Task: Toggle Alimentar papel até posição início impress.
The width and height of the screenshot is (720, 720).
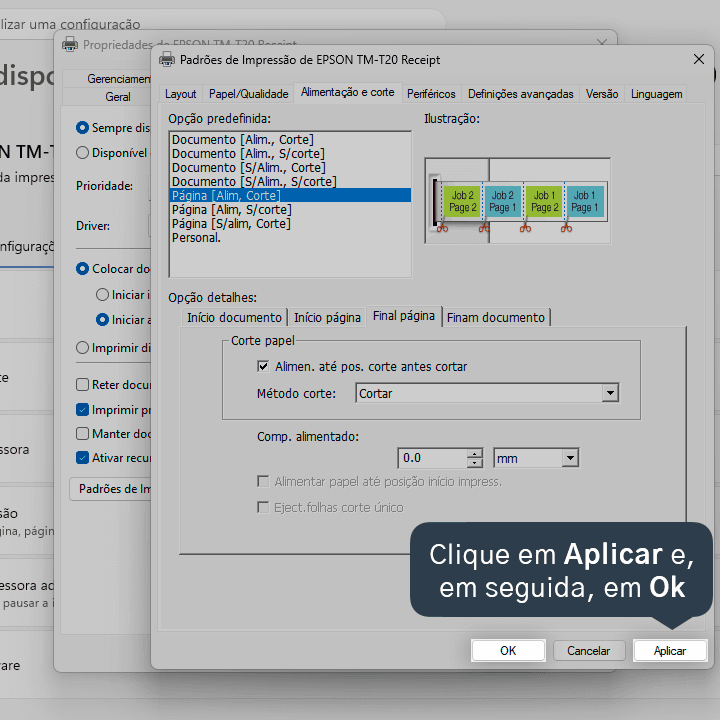Action: (263, 481)
